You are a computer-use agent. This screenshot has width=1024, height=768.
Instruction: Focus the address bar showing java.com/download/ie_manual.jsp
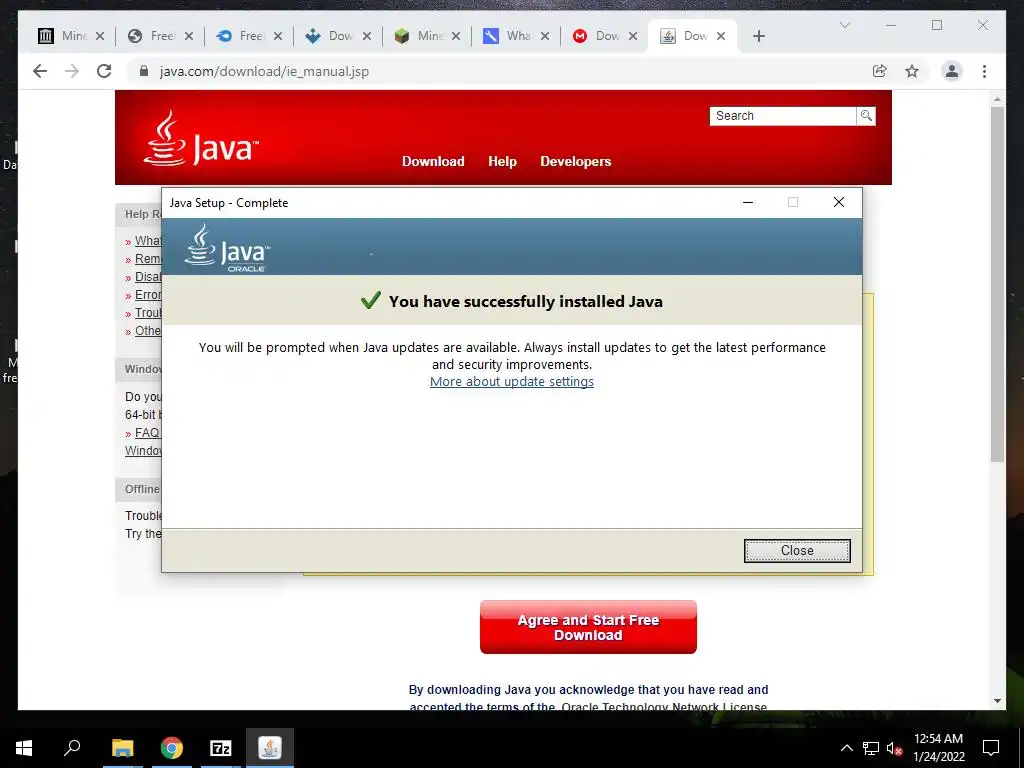[x=264, y=71]
